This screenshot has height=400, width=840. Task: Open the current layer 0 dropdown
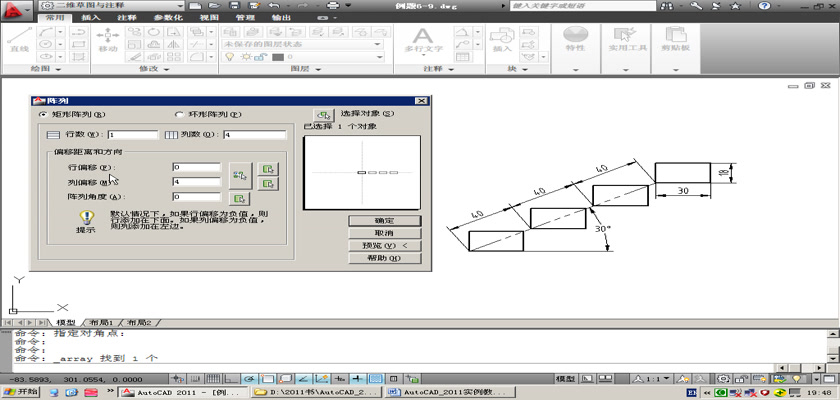pos(302,57)
